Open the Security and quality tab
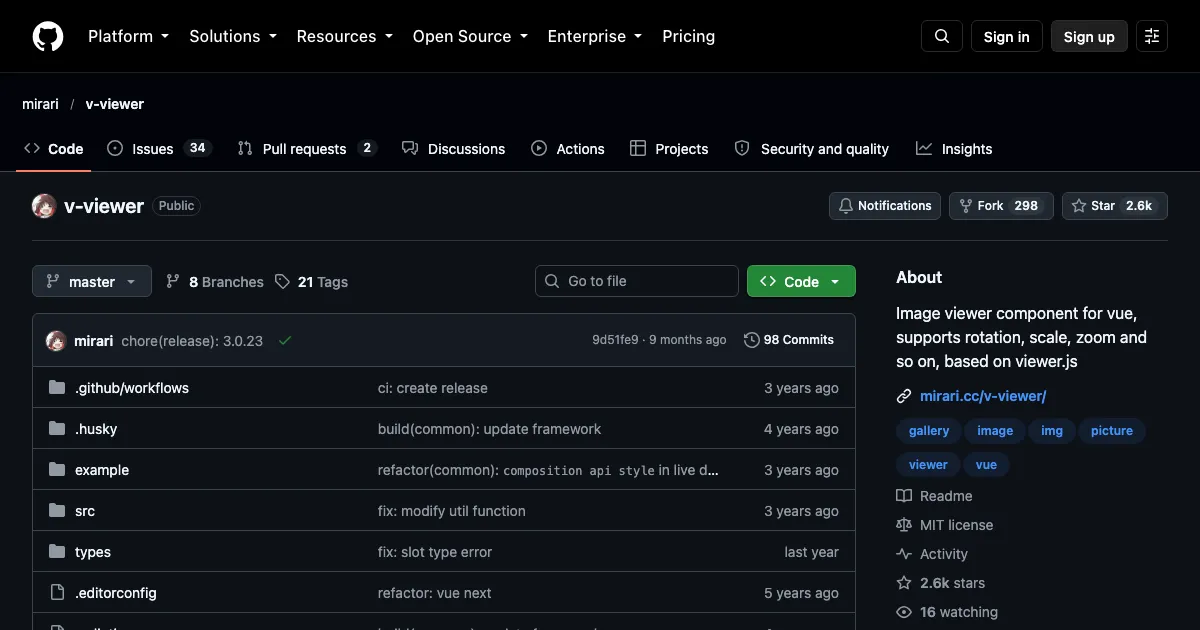 click(811, 149)
